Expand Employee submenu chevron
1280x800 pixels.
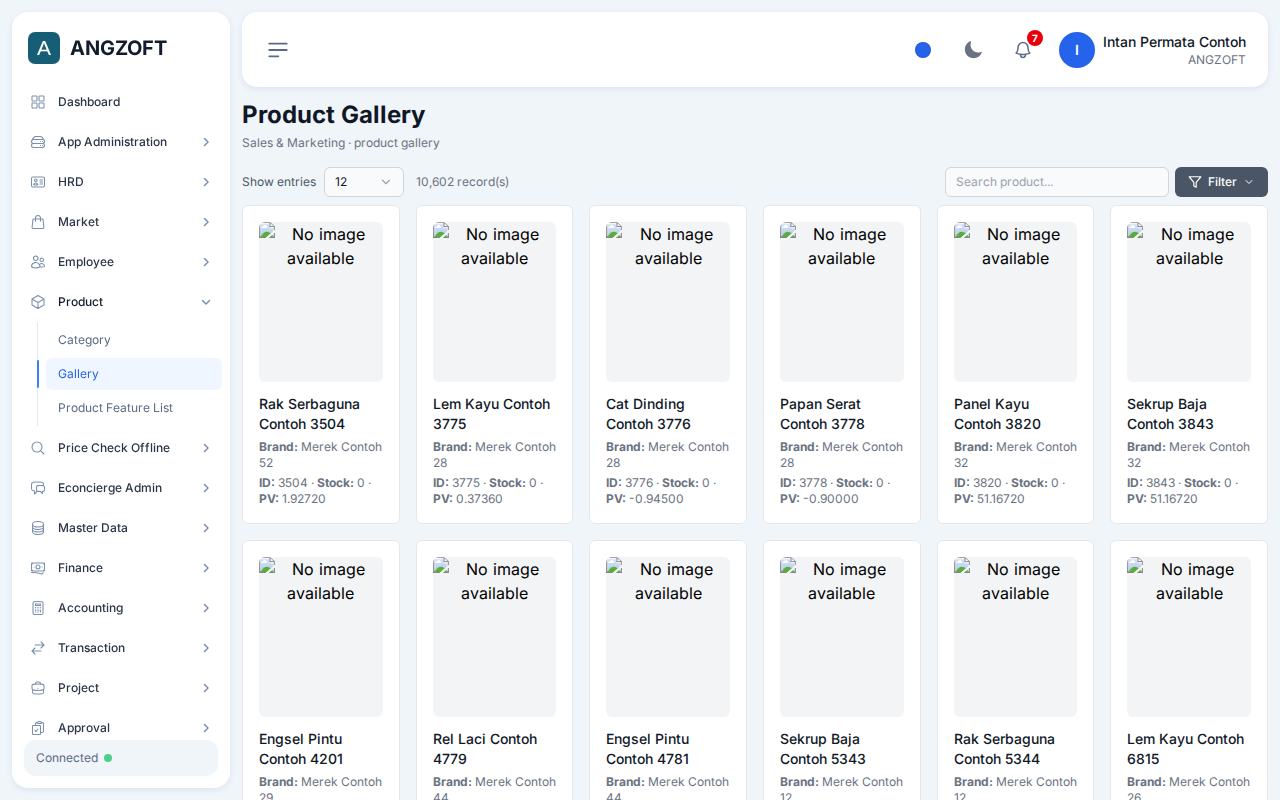click(206, 262)
